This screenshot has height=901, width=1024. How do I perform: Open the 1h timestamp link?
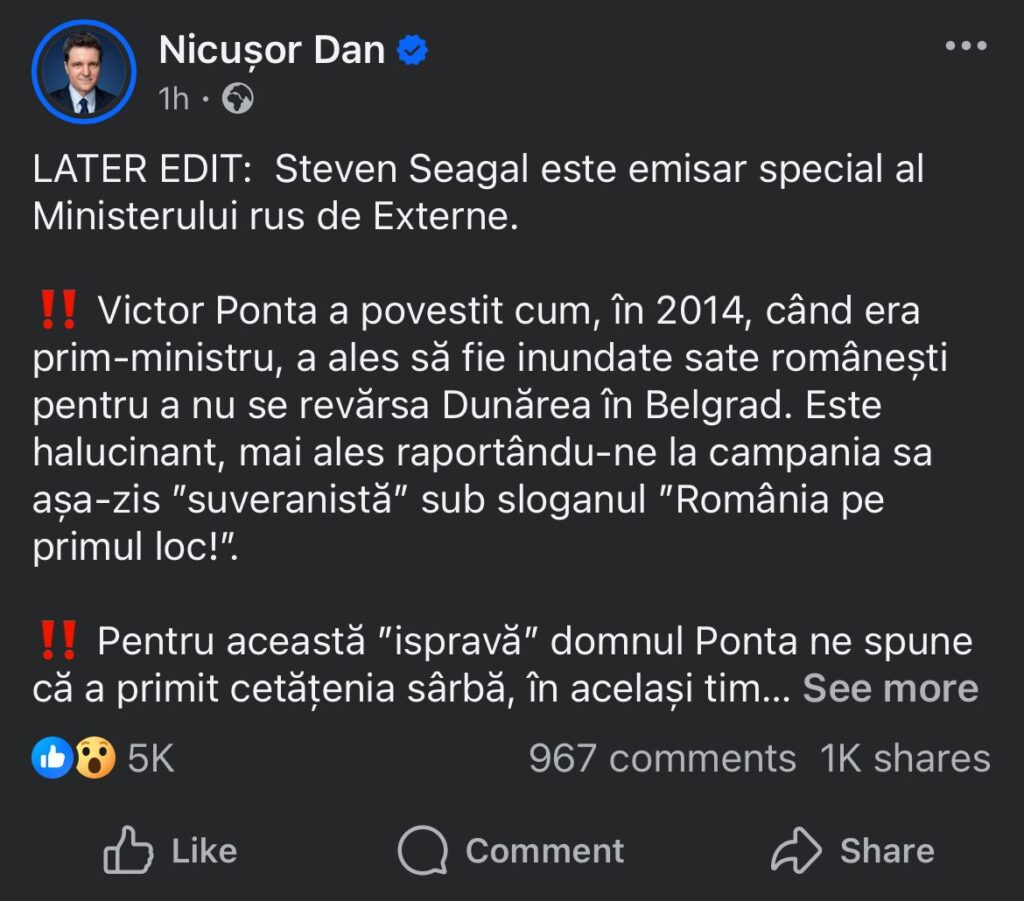click(171, 98)
